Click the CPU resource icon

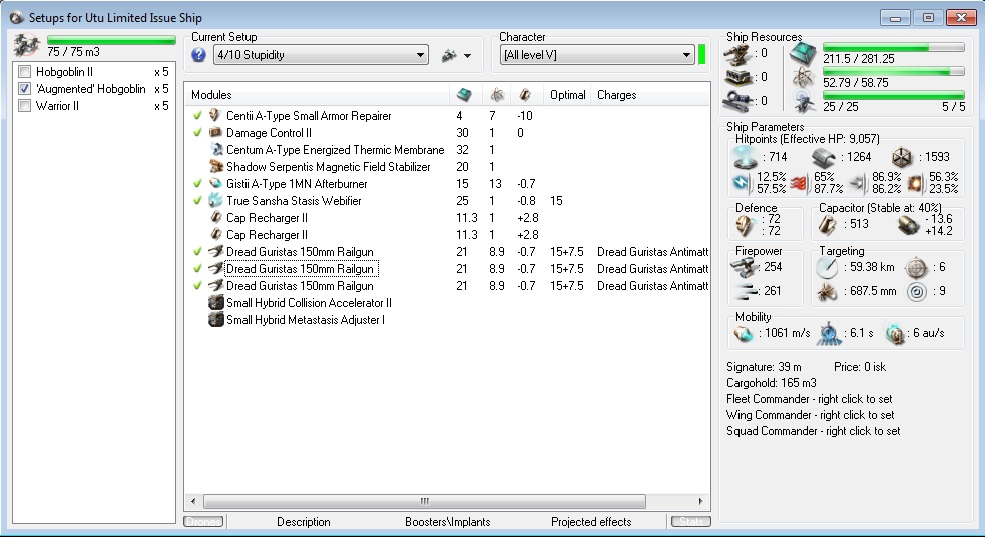point(803,55)
